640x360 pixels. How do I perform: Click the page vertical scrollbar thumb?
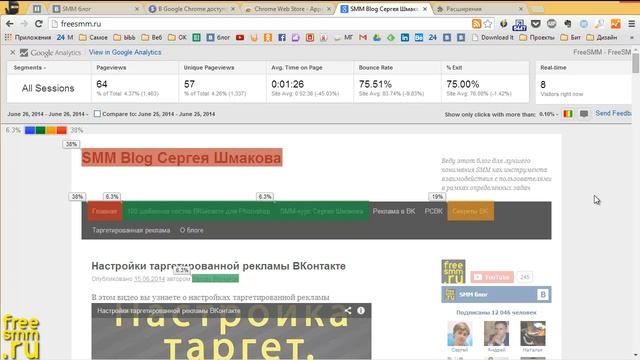pos(636,63)
